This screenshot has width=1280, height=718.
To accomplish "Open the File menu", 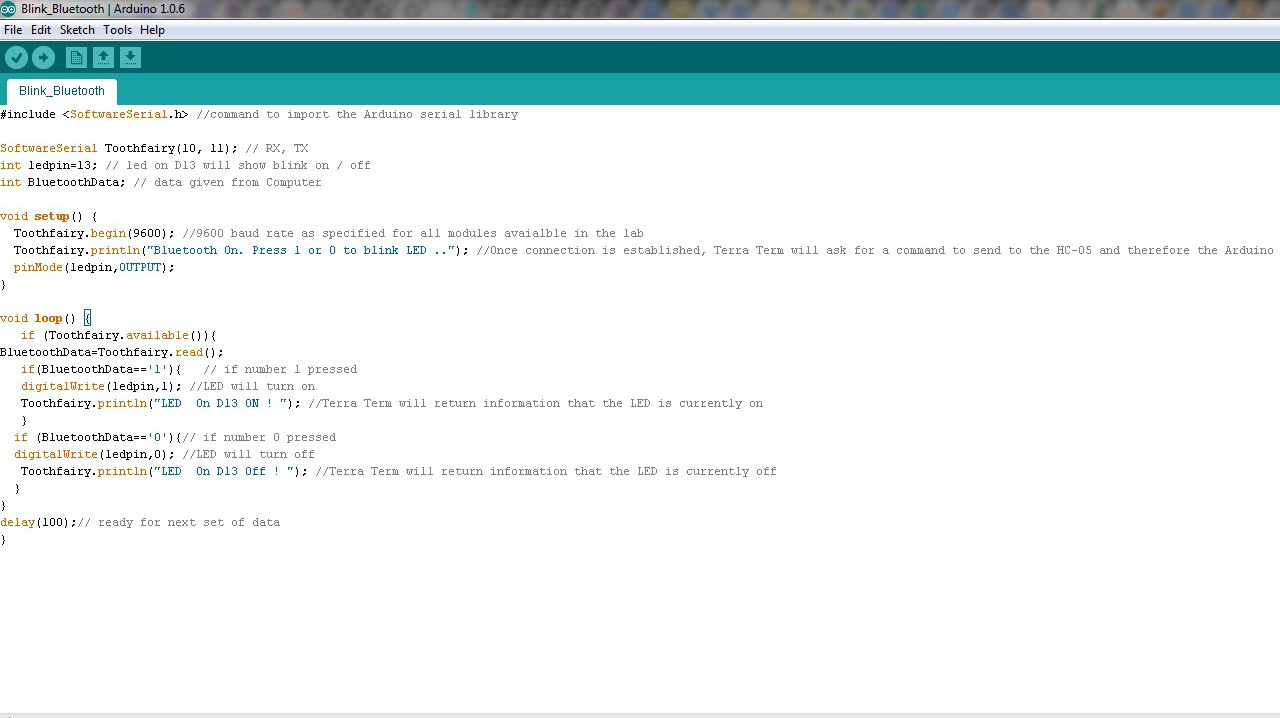I will click(13, 30).
